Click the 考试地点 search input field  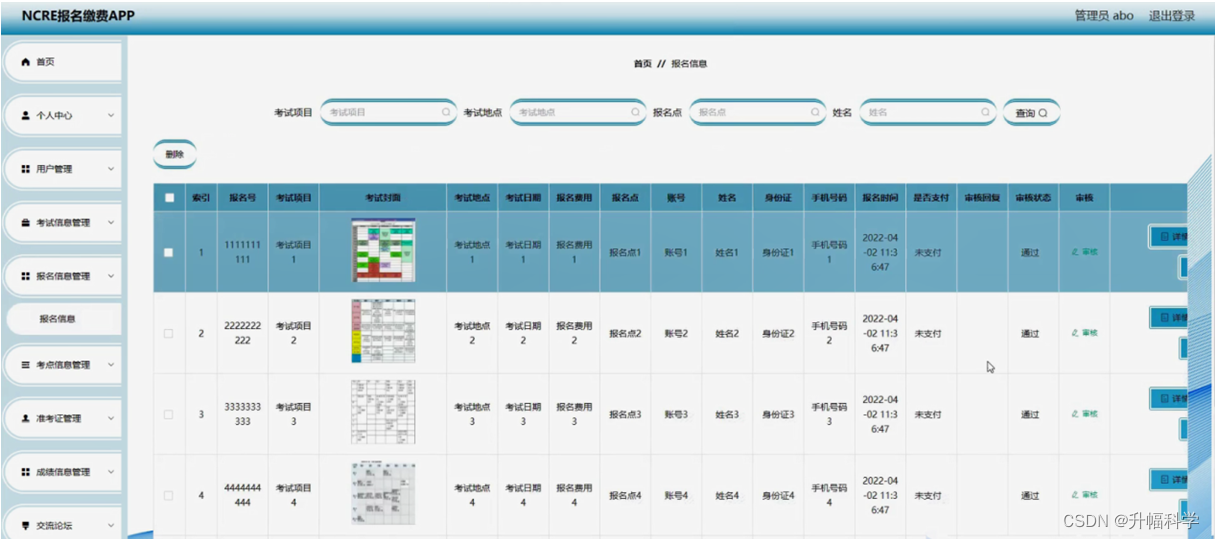coord(578,113)
